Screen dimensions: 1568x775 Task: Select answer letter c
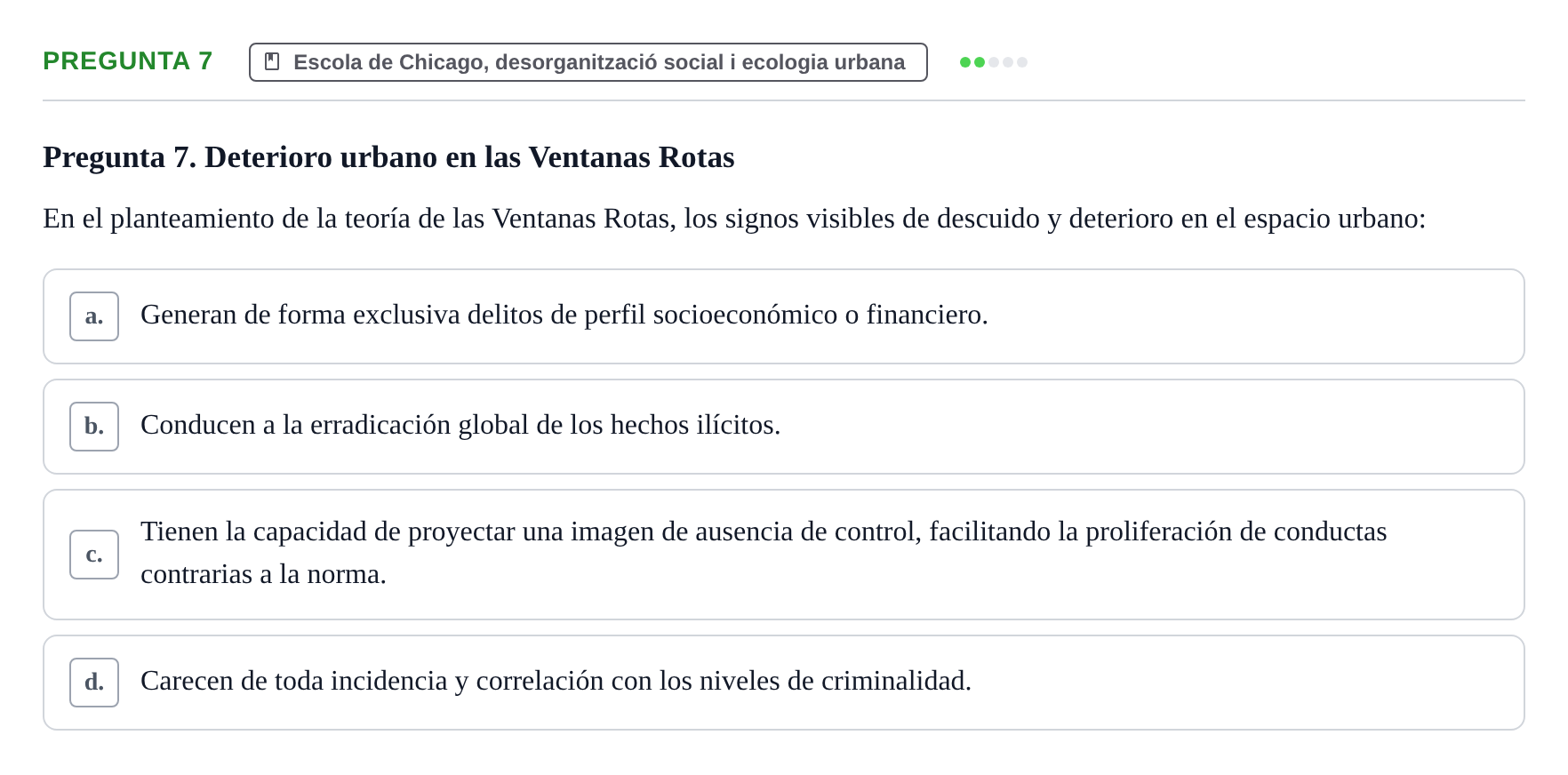pyautogui.click(x=94, y=555)
